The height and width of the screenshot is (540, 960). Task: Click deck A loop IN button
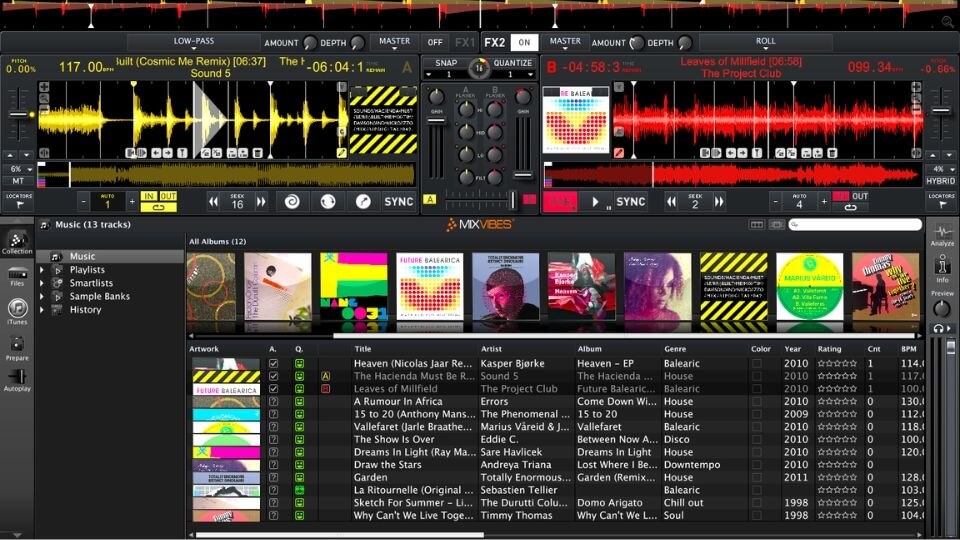[149, 196]
